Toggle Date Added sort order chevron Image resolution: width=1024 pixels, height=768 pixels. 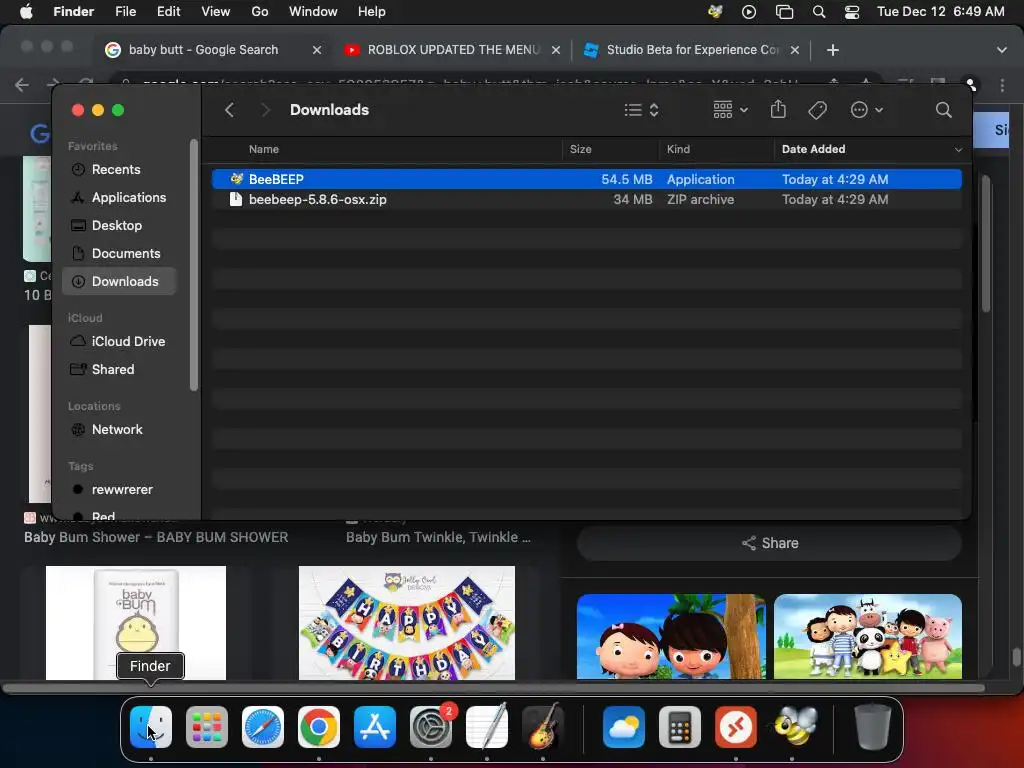point(958,150)
